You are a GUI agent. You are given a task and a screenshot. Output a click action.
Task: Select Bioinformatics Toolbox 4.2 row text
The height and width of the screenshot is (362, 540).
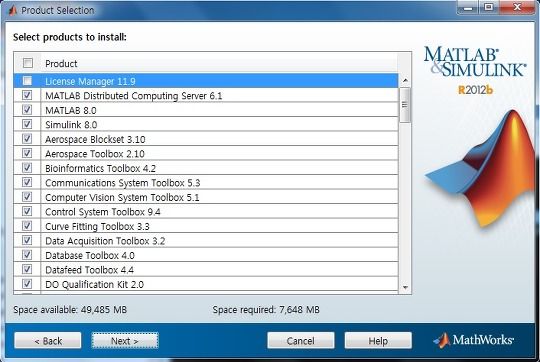pos(100,168)
